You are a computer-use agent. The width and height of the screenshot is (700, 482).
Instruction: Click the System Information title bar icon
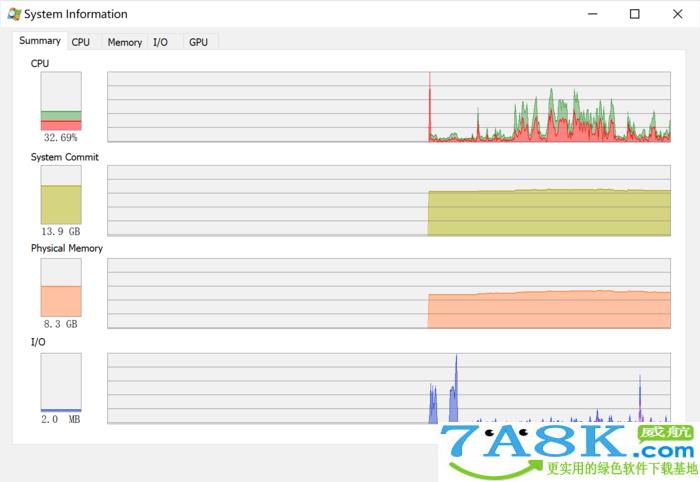point(14,14)
